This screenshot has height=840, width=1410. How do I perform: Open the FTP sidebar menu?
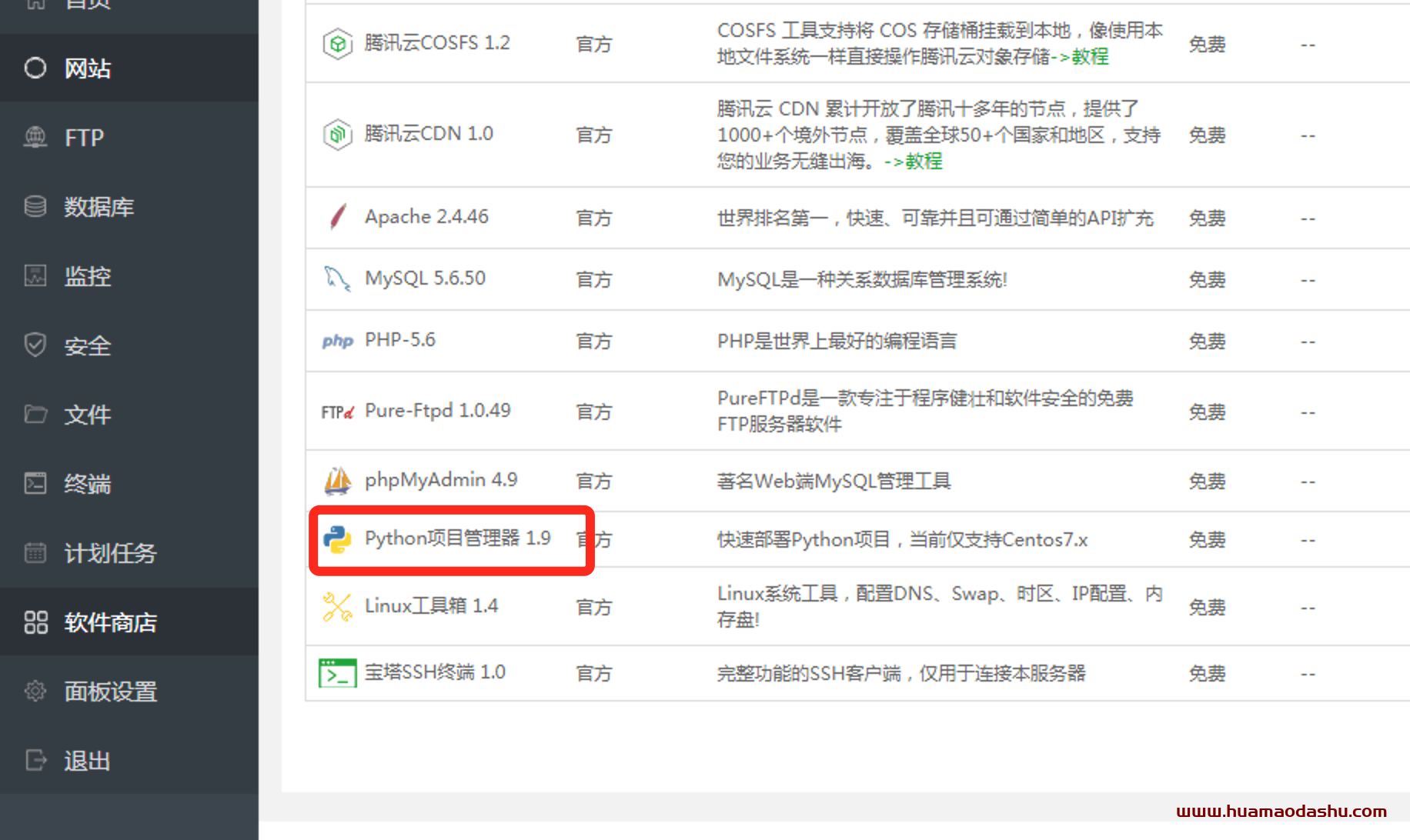coord(129,137)
